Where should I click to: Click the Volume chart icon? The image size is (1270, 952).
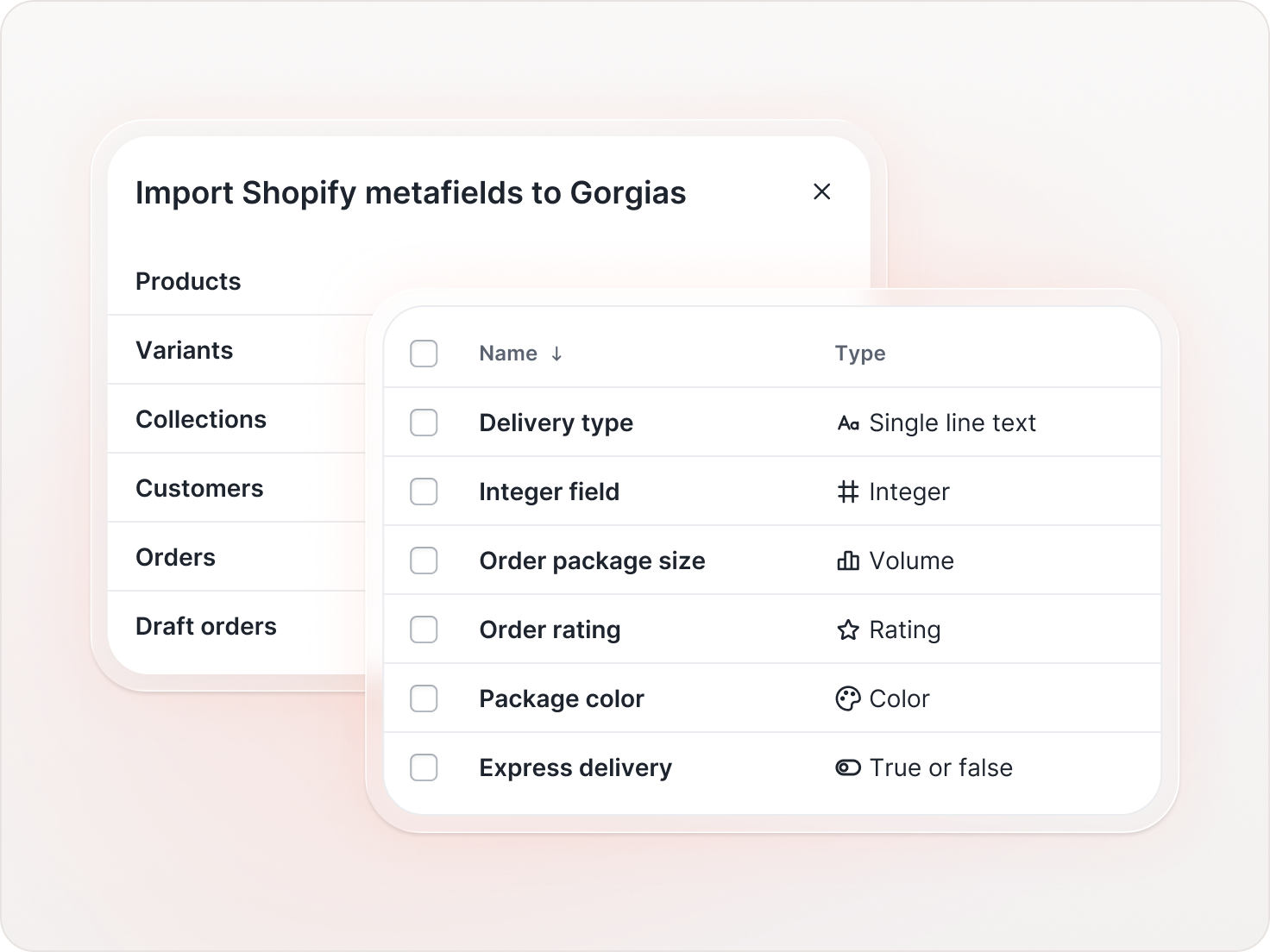click(848, 561)
